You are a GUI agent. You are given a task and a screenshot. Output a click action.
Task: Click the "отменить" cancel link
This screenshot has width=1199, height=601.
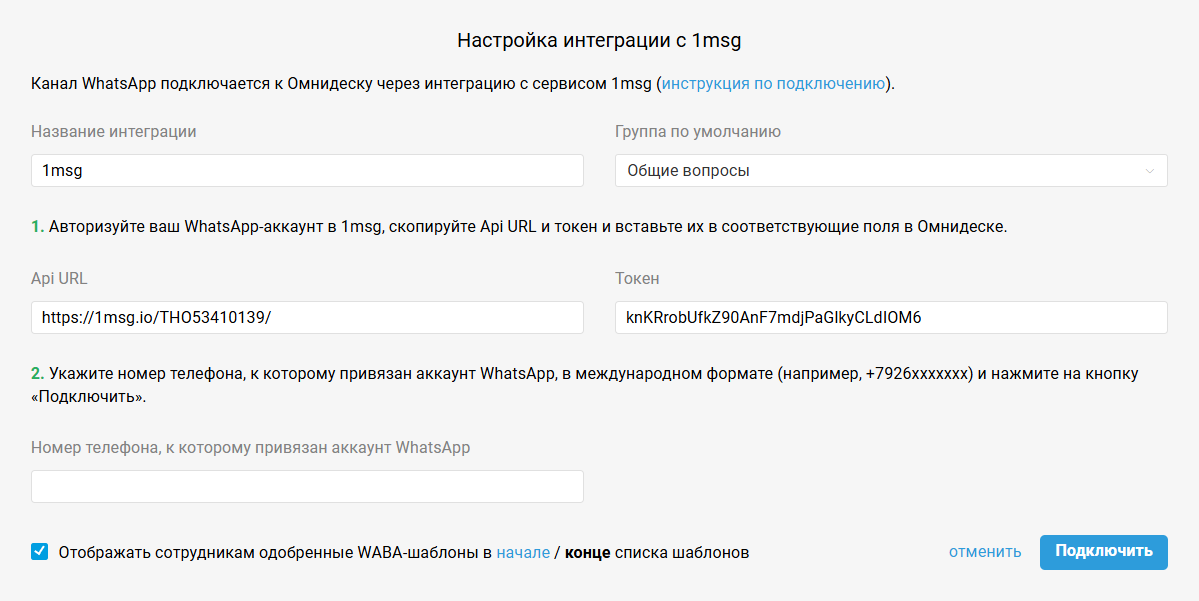coord(983,552)
